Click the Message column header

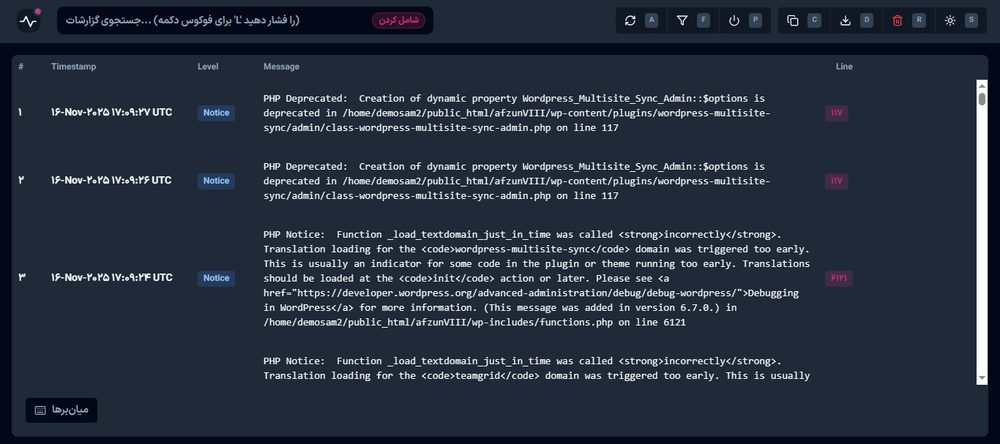click(281, 67)
